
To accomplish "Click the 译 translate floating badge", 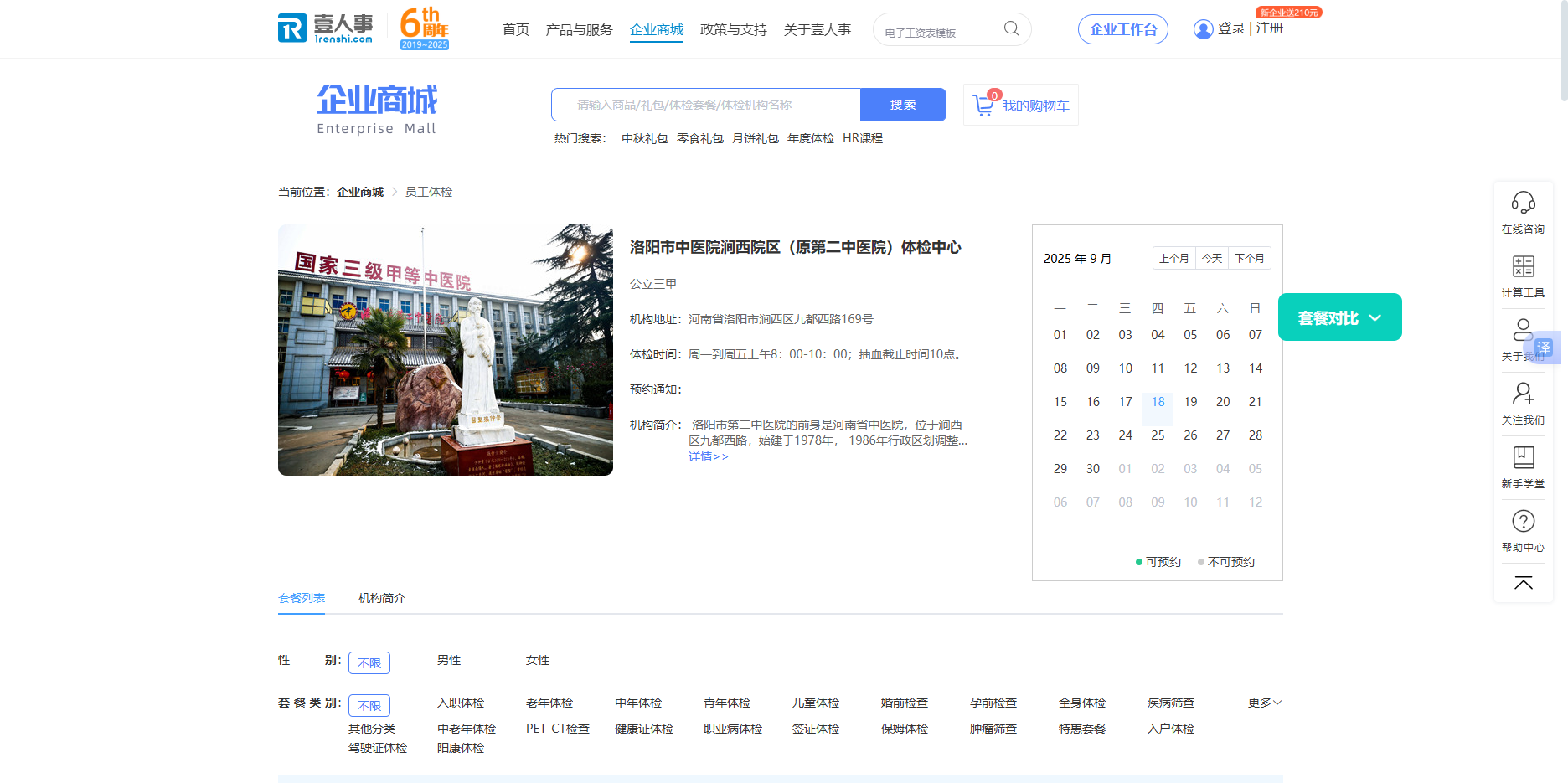I will [x=1543, y=348].
